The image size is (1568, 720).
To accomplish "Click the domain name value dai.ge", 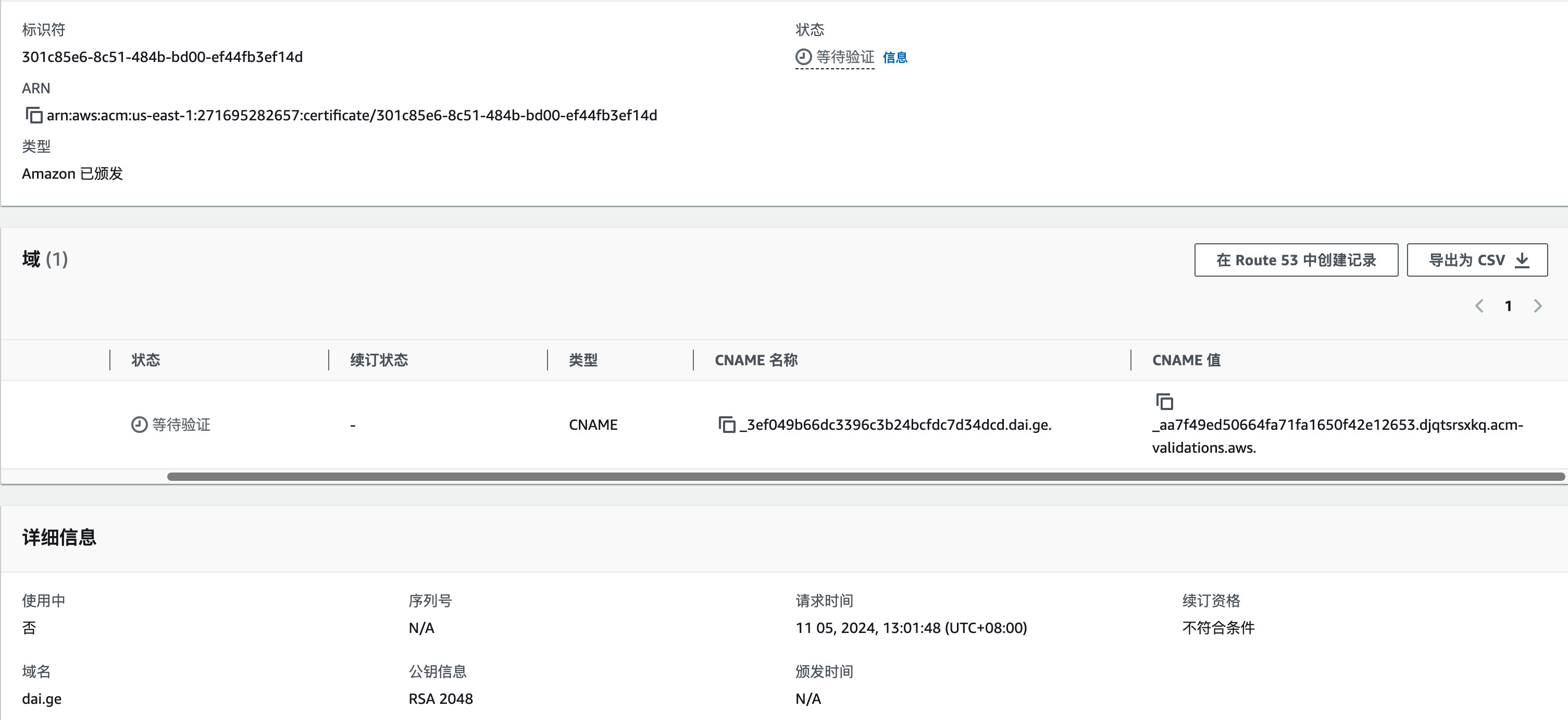I will pos(41,698).
